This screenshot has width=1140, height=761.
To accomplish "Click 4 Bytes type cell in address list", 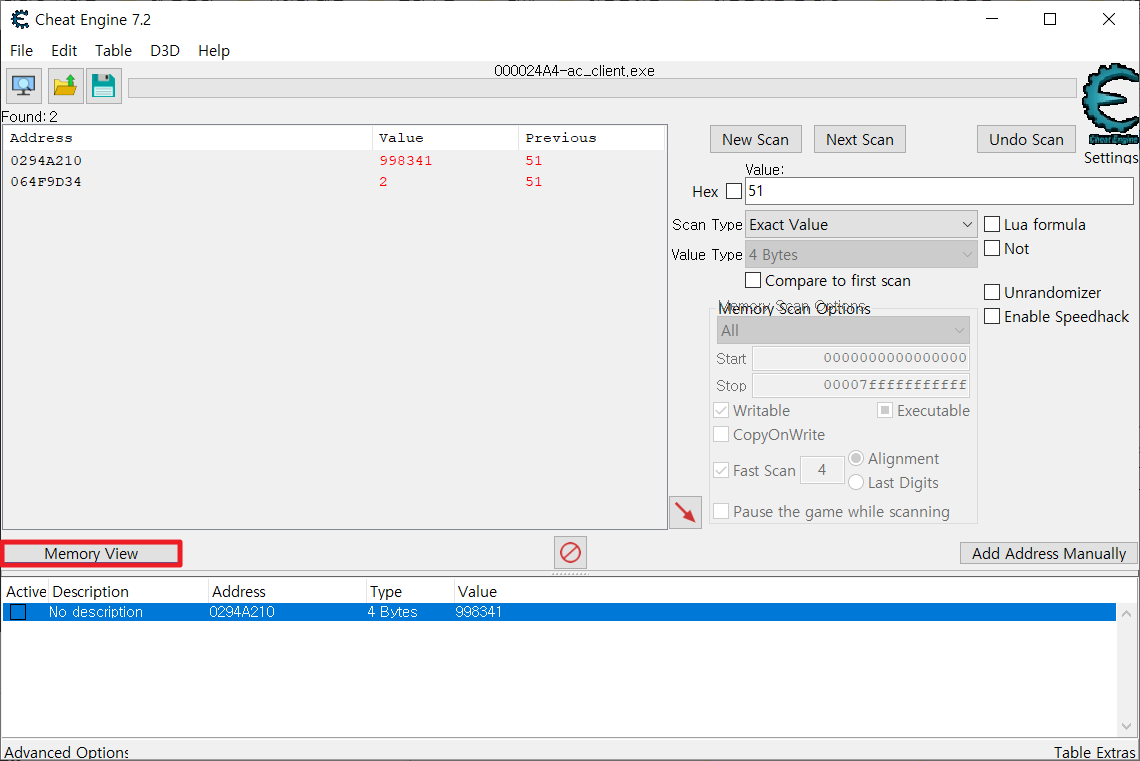I will coord(393,612).
